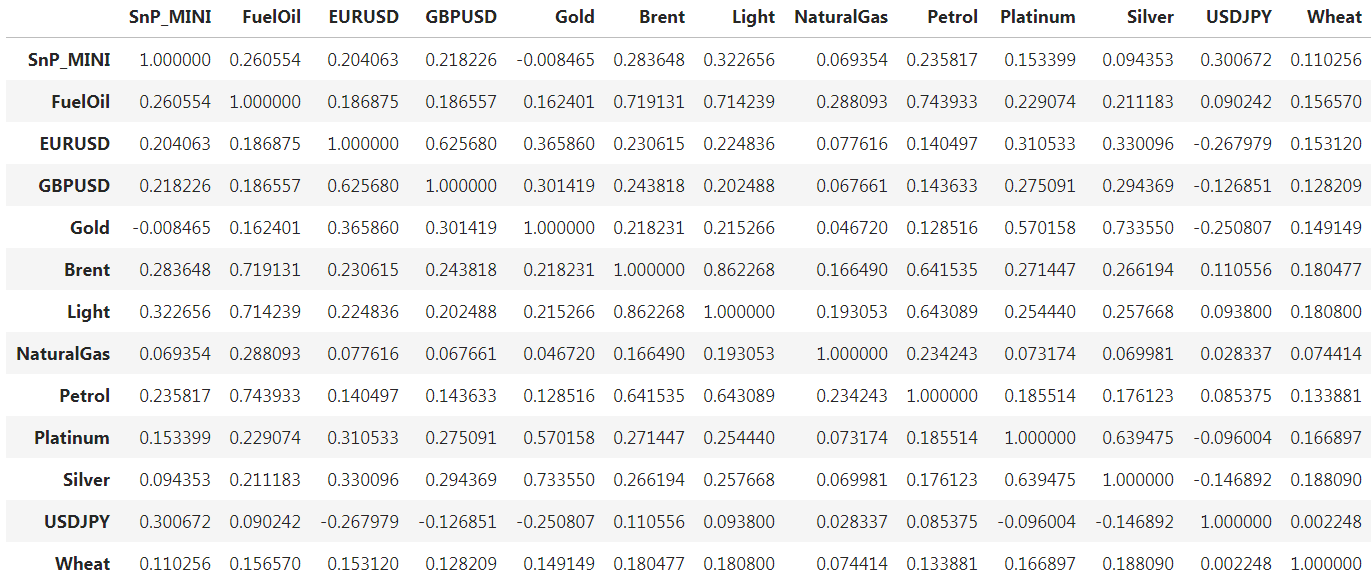Screen dimensions: 1372x581
Task: Click the GBPUSD column header
Action: [x=462, y=17]
